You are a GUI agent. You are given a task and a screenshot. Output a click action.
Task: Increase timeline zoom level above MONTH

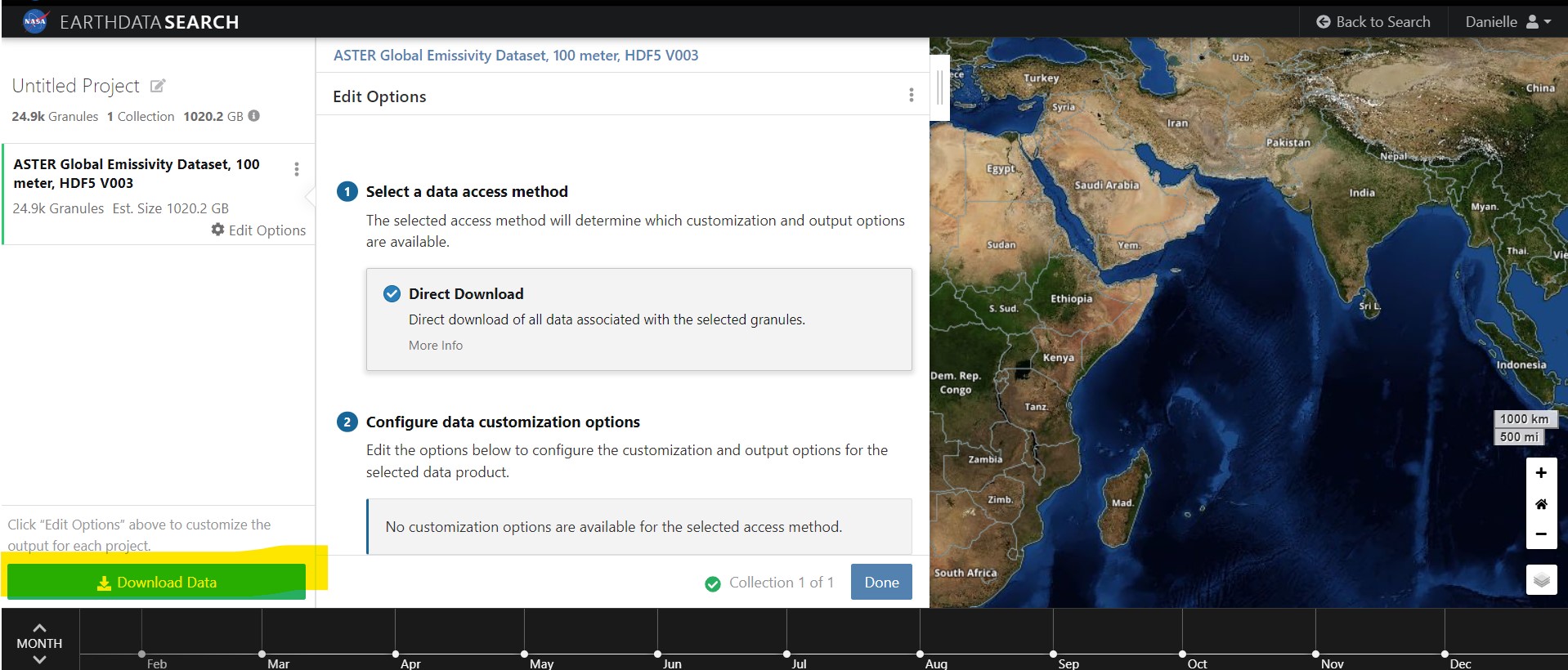click(x=39, y=628)
